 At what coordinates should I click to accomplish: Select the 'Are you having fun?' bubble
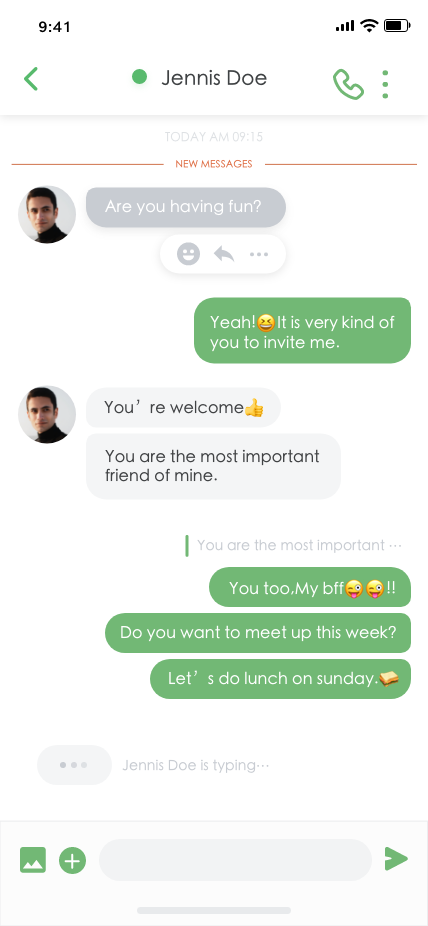(186, 207)
